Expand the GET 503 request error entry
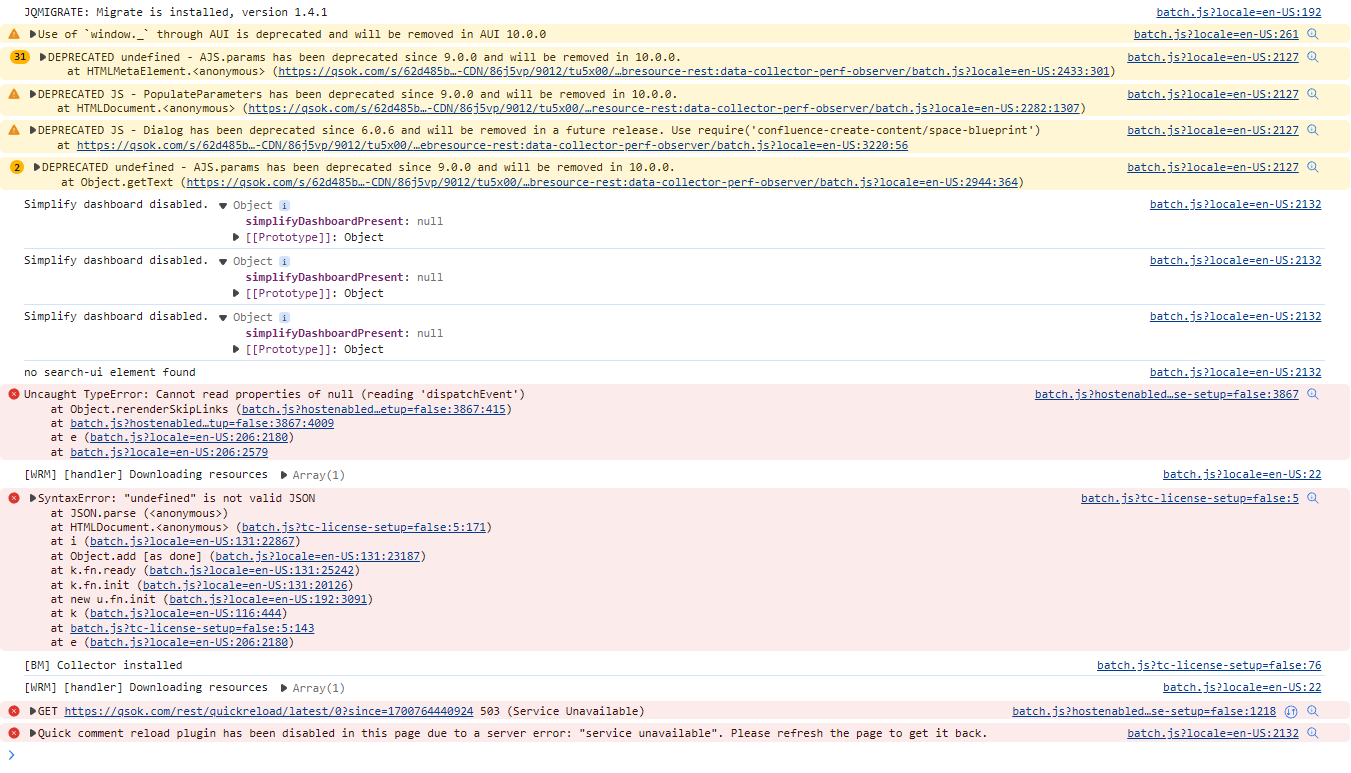 click(32, 711)
